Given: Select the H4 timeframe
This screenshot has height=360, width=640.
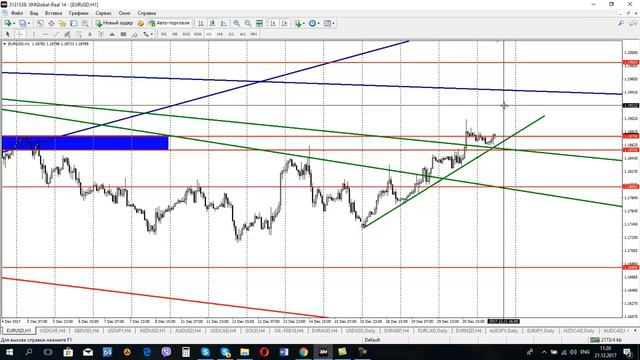Looking at the screenshot, I should pyautogui.click(x=220, y=34).
